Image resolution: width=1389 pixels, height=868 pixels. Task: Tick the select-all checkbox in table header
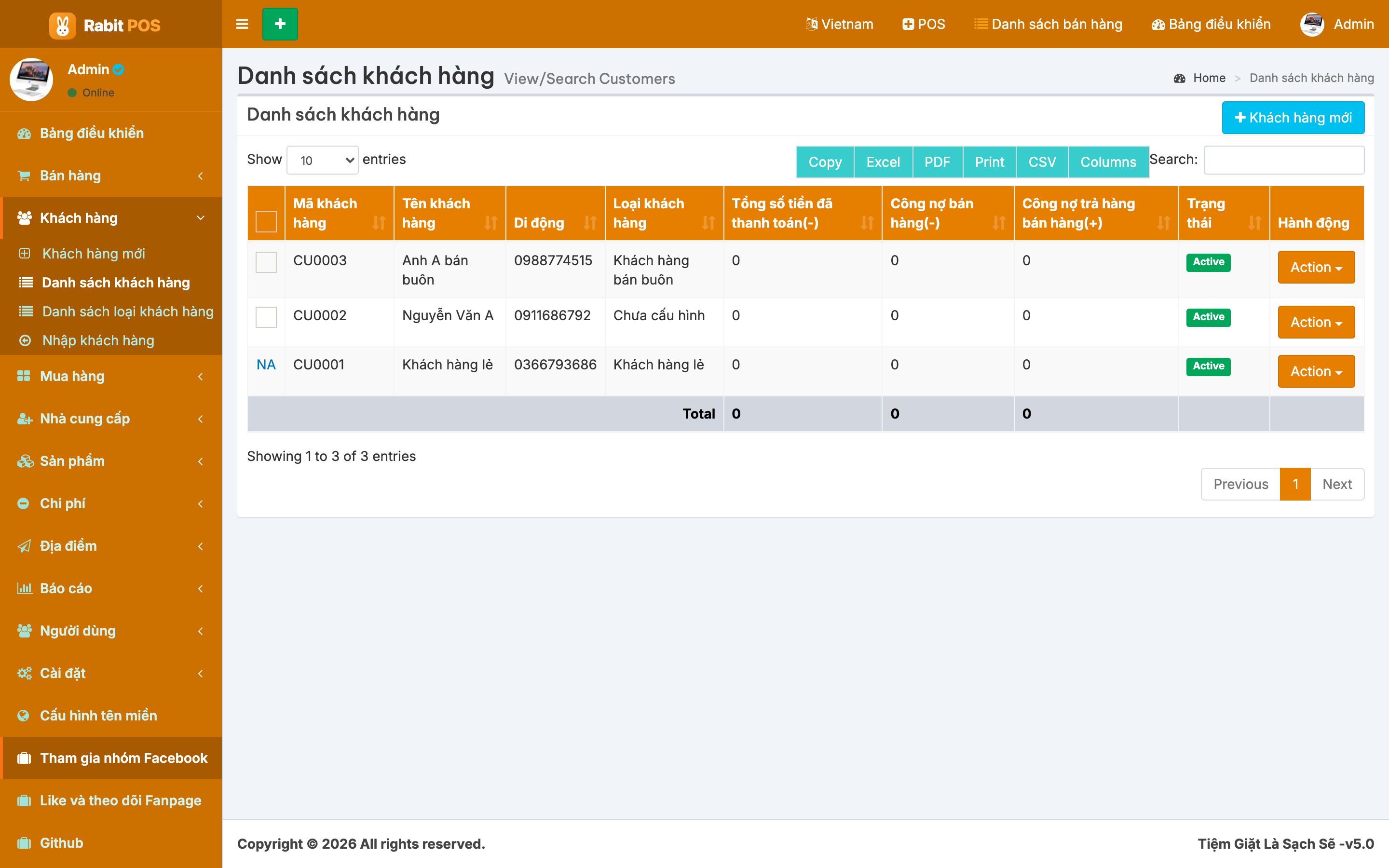[x=266, y=222]
